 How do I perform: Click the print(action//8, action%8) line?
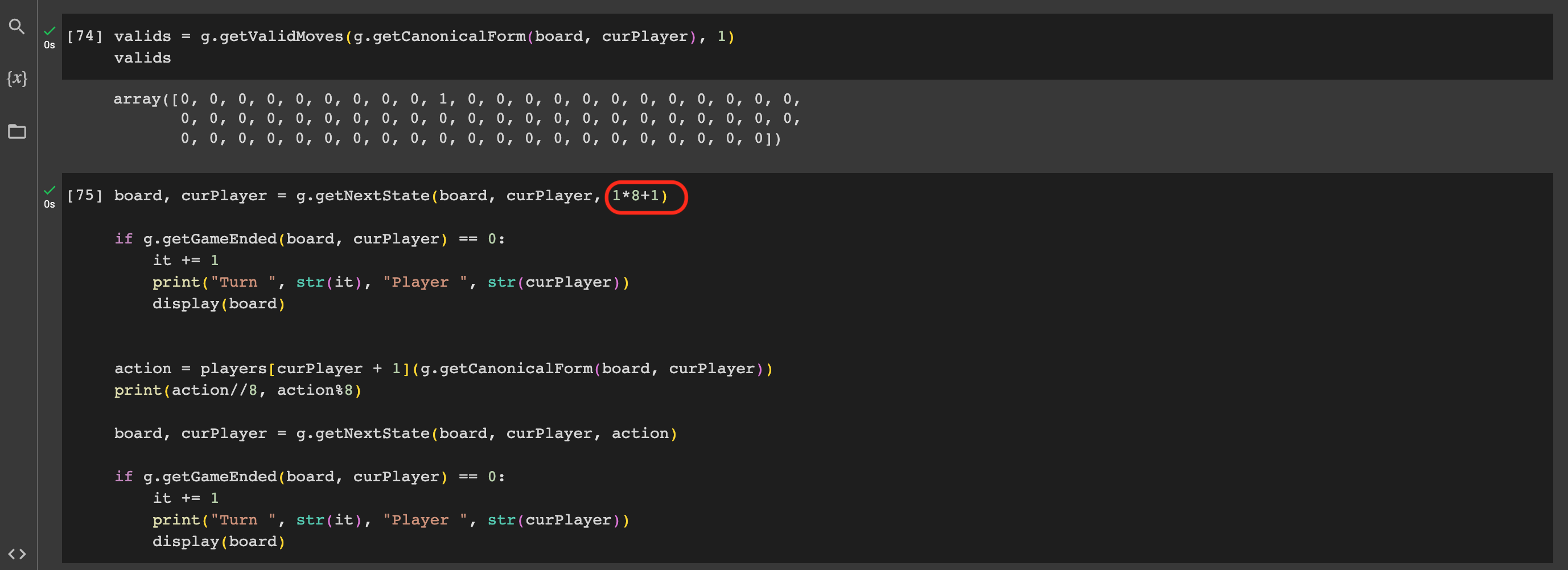[237, 391]
